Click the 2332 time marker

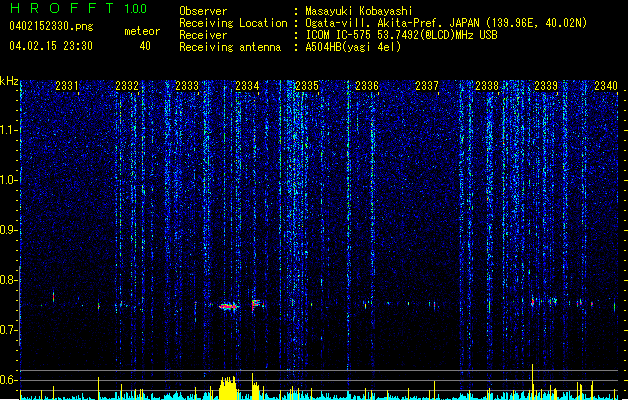tap(127, 86)
